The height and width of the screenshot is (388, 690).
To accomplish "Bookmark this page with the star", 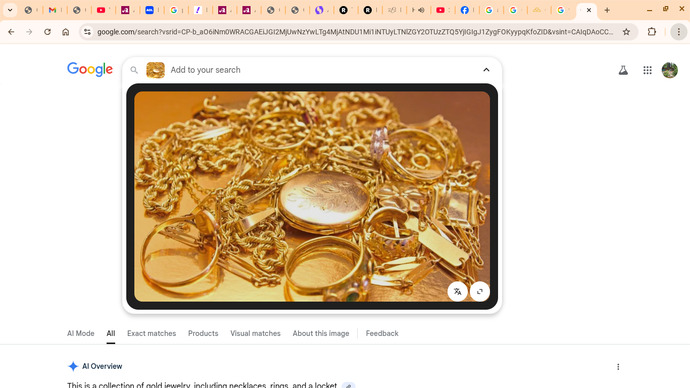I will pyautogui.click(x=626, y=32).
